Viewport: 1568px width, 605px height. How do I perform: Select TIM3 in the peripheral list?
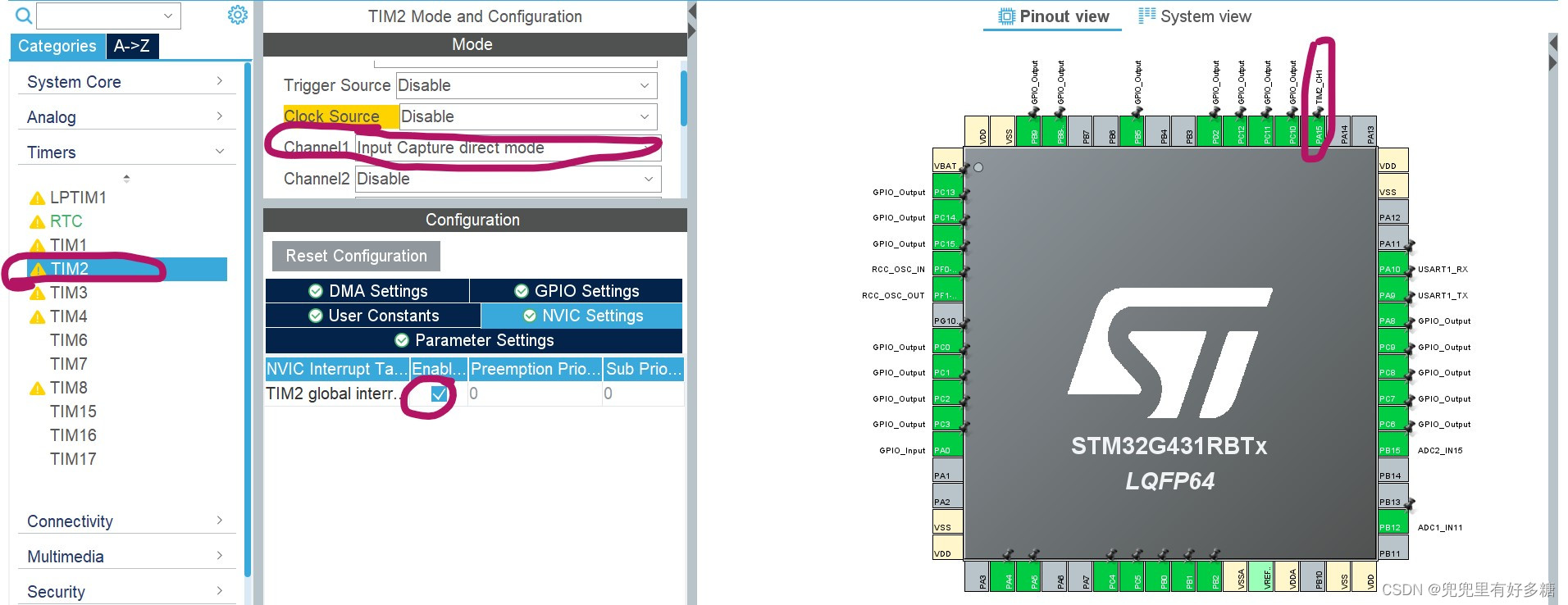pyautogui.click(x=68, y=293)
